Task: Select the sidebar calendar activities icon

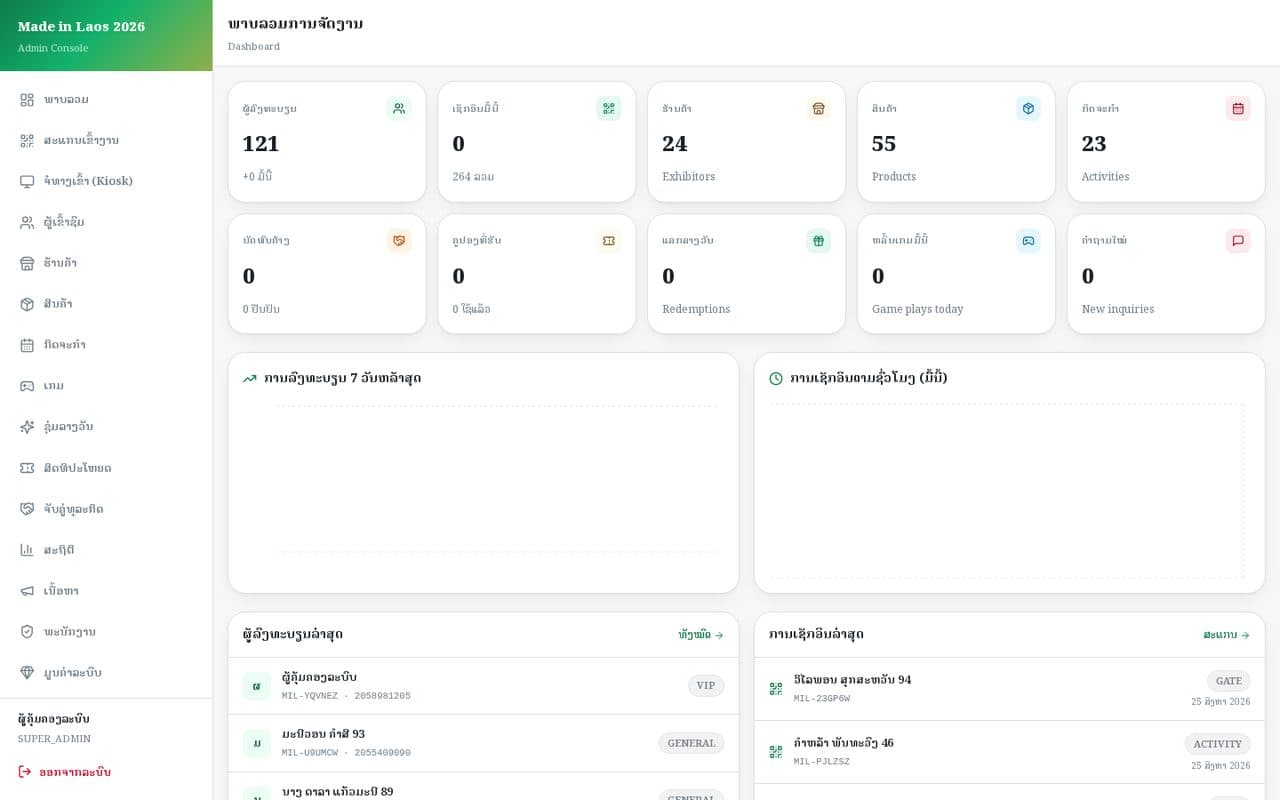Action: (x=27, y=345)
